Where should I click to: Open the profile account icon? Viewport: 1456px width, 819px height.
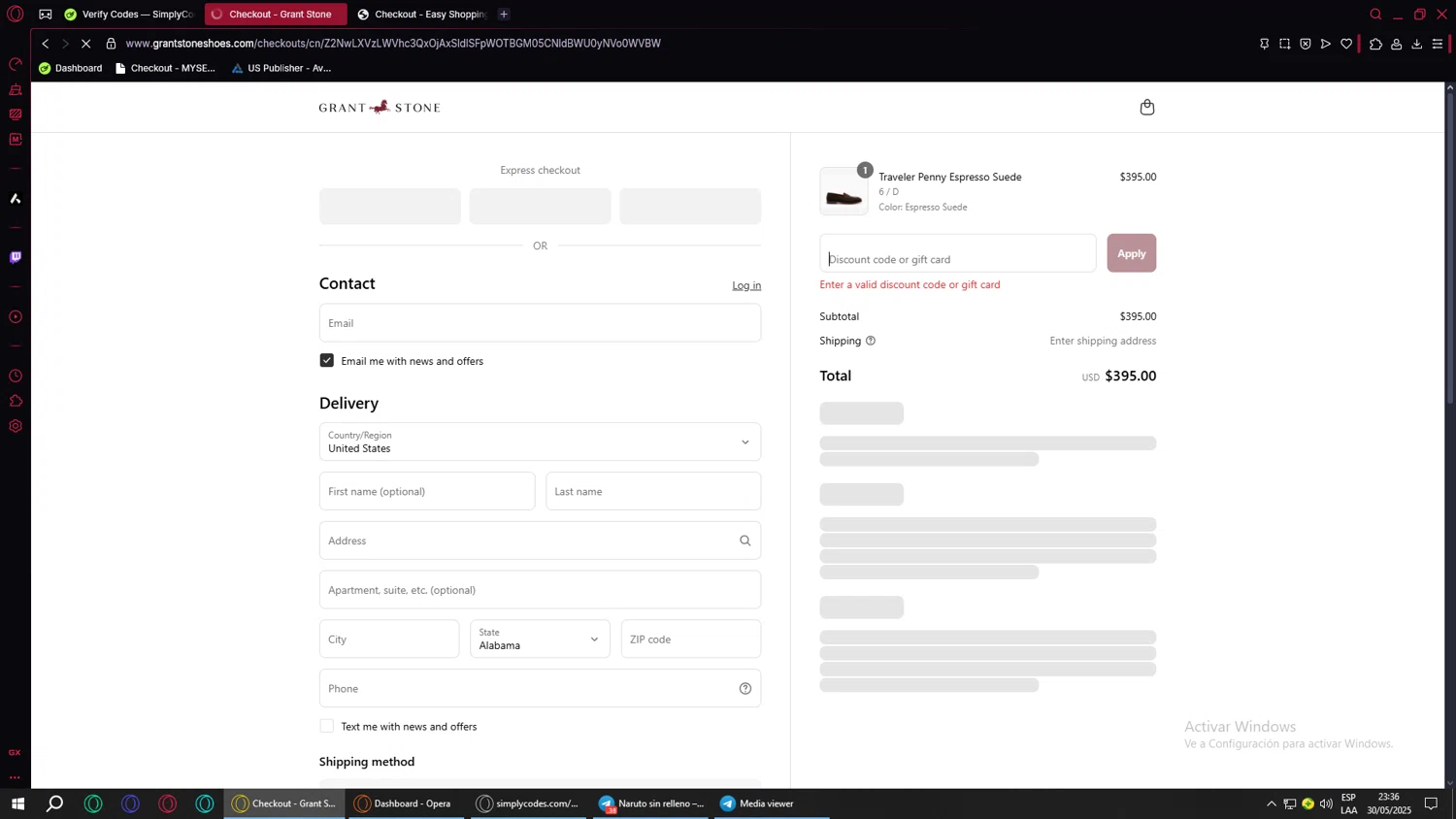(1397, 44)
